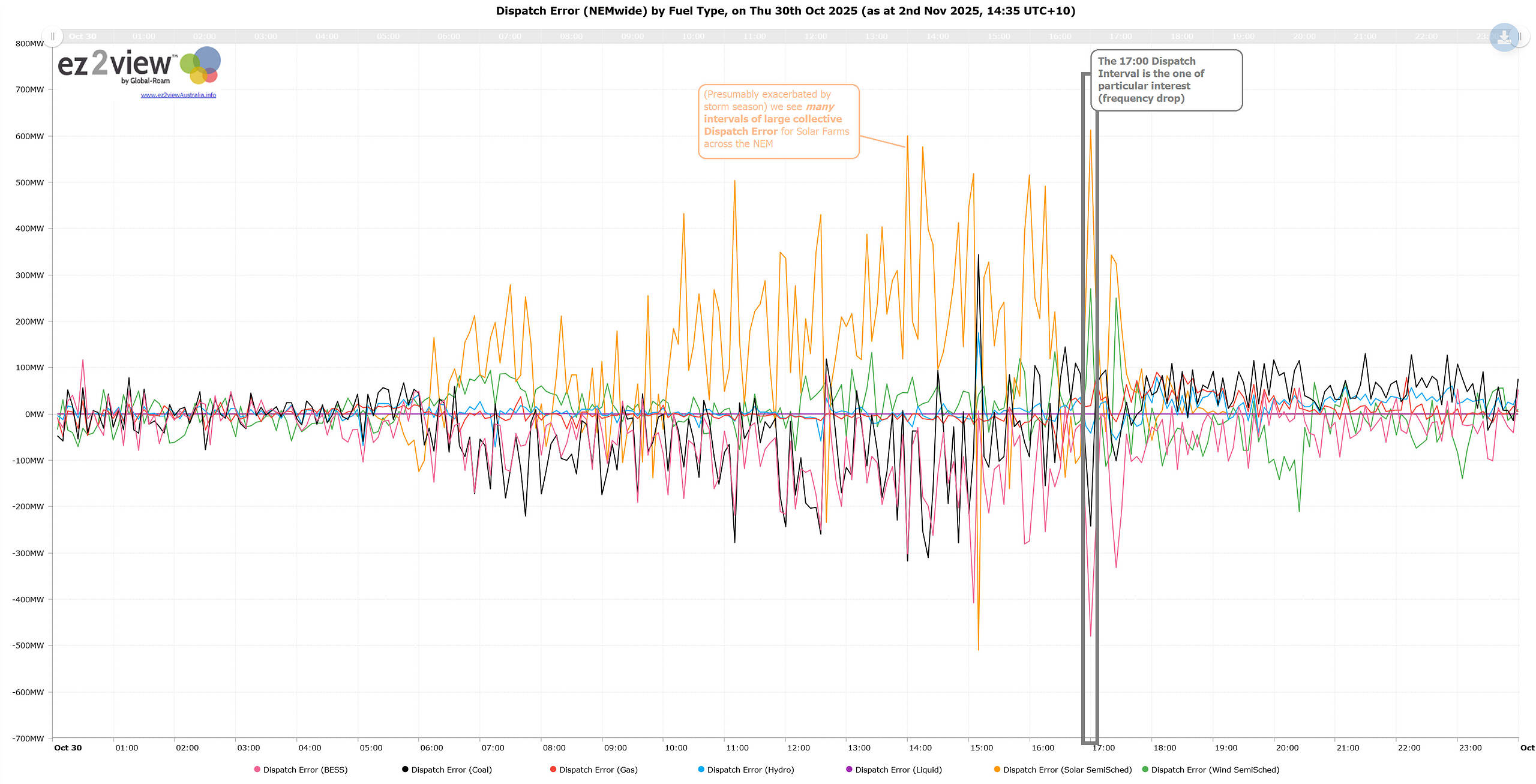This screenshot has height=784, width=1536.
Task: Toggle the Dispatch Error (Coal) series
Action: pyautogui.click(x=451, y=770)
